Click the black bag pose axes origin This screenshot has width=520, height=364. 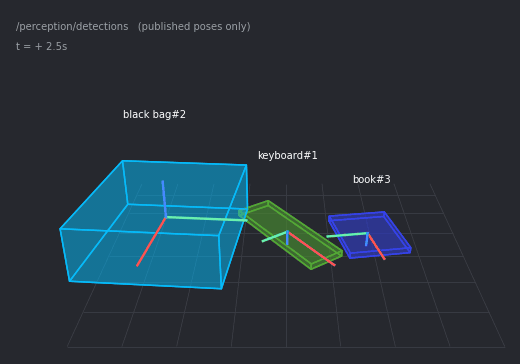pyautogui.click(x=166, y=217)
